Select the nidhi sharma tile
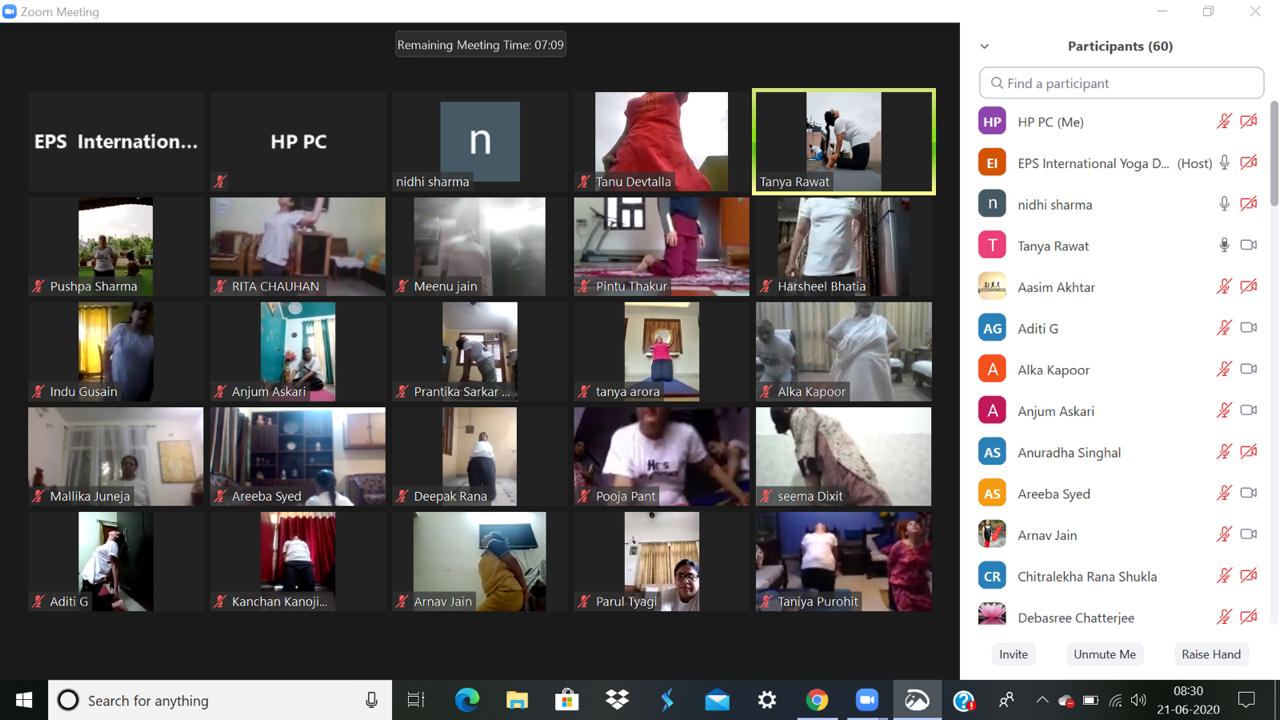 (479, 141)
